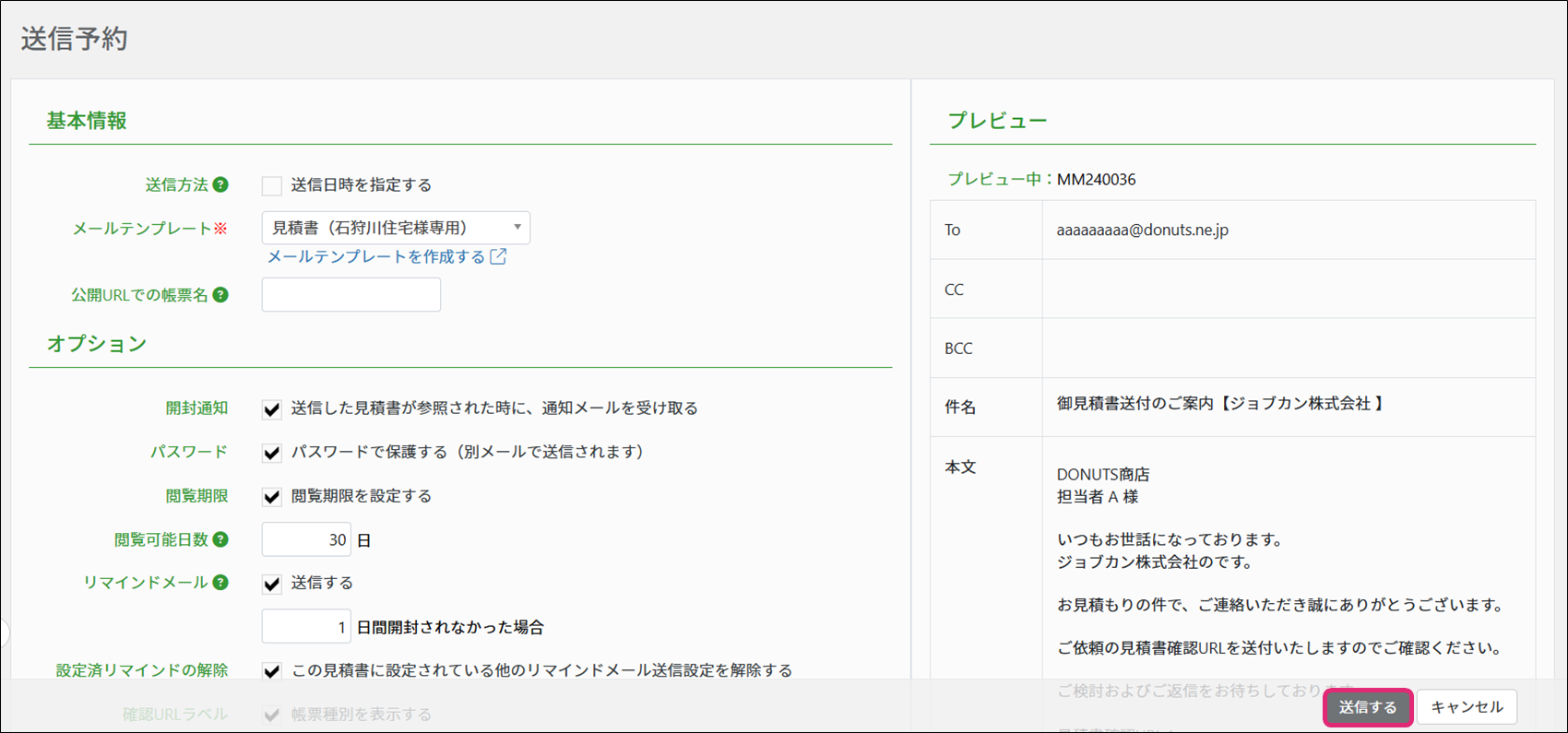This screenshot has width=1568, height=733.
Task: Toggle 帳票種別を表示する checkbox
Action: (271, 715)
